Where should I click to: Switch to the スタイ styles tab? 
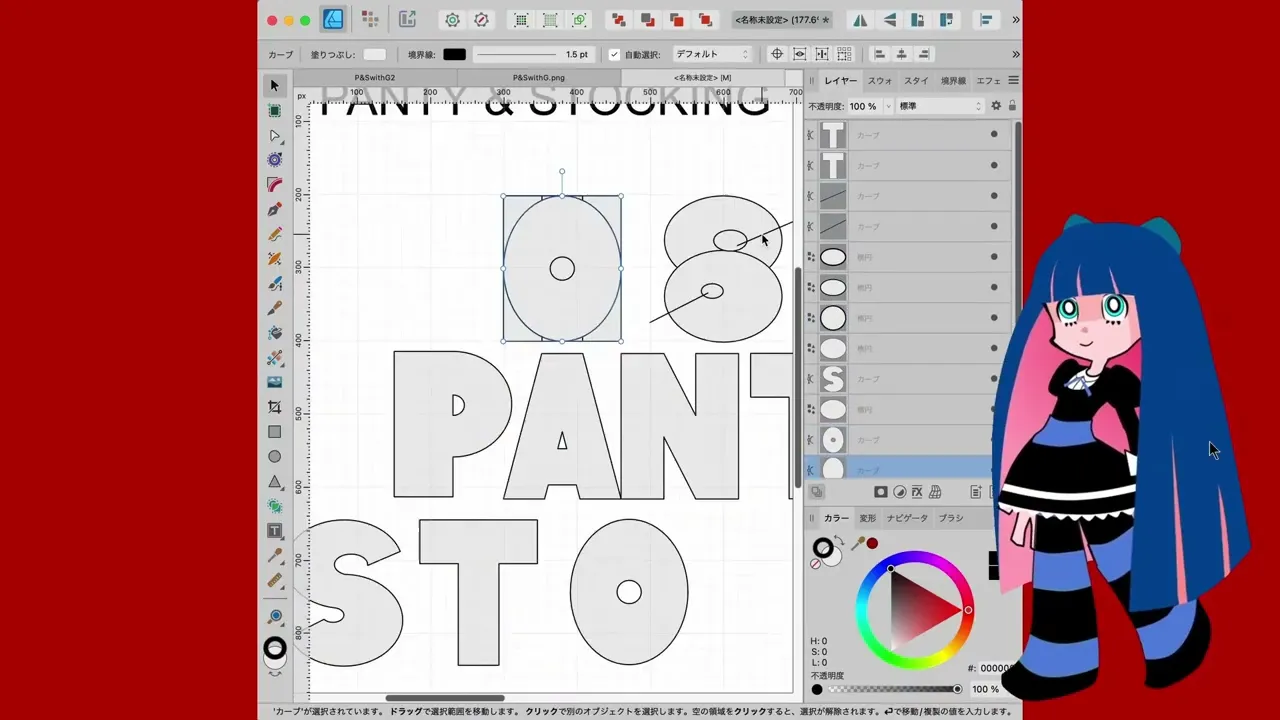pos(916,80)
